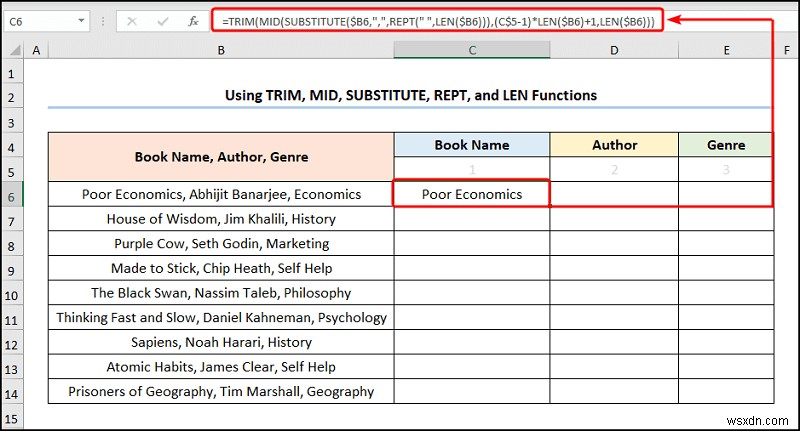Select the Sapiens, Noah Harari, History cell
Screen dimensions: 800x431
click(220, 343)
